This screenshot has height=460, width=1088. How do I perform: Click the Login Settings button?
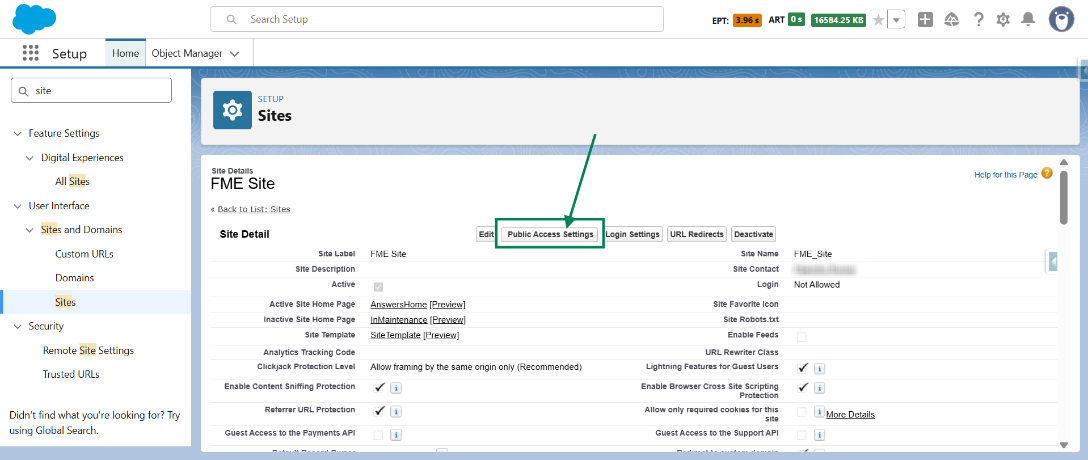click(x=632, y=235)
